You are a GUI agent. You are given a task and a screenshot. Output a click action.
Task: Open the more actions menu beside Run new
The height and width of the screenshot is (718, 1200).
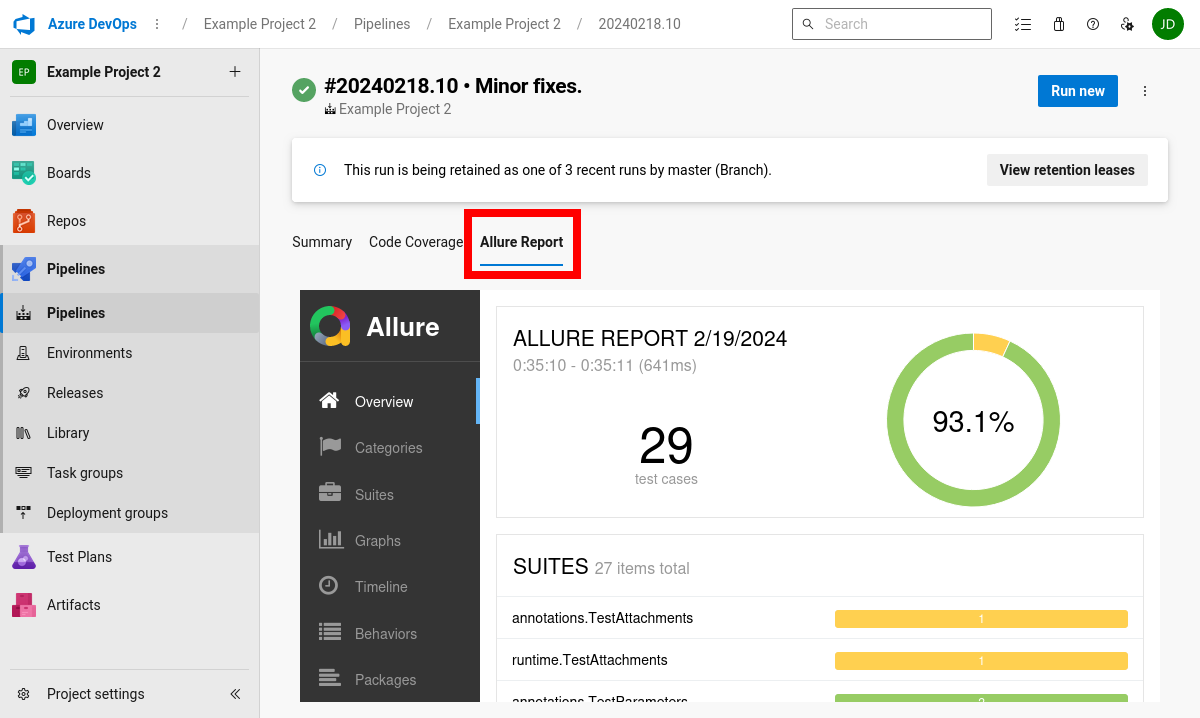coord(1144,91)
